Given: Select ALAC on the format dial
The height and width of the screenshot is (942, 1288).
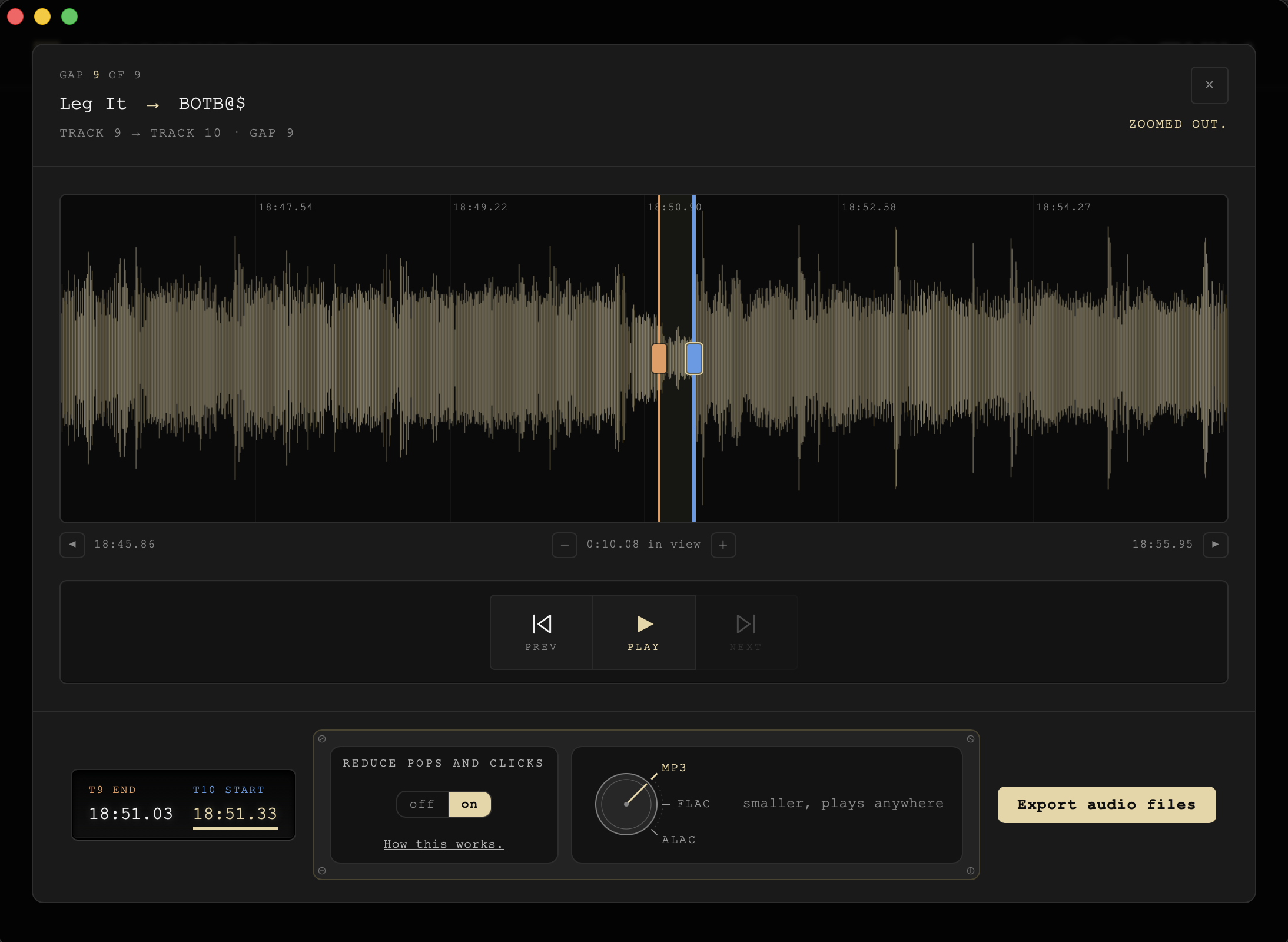Looking at the screenshot, I should [x=678, y=840].
